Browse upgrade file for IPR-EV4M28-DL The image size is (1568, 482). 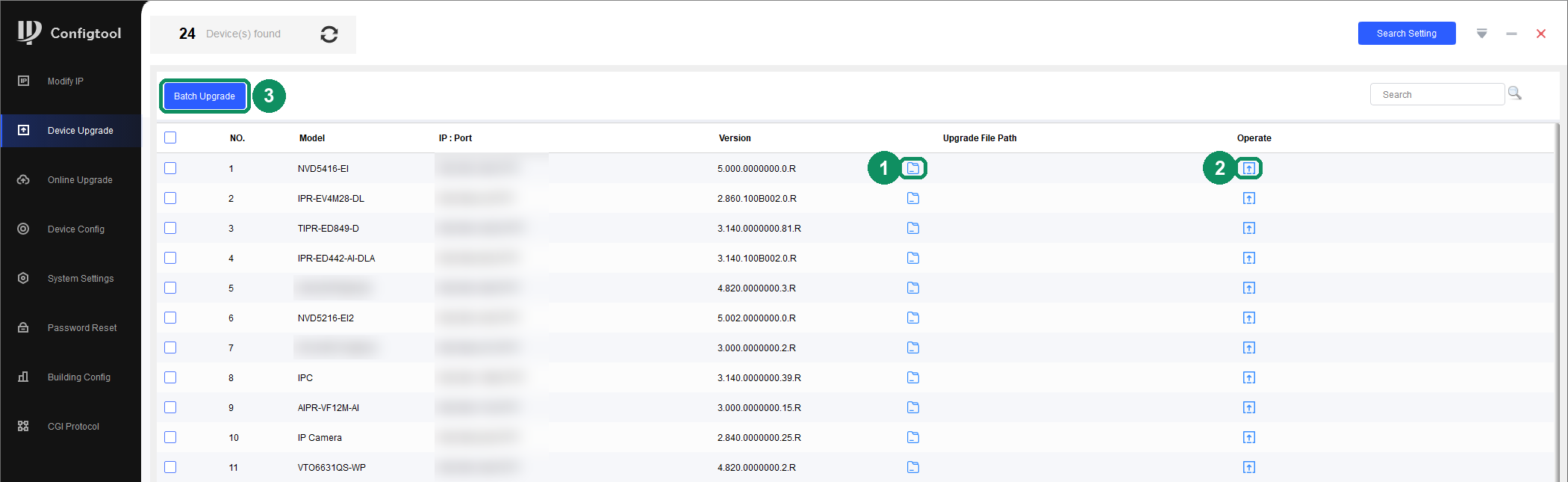point(913,198)
